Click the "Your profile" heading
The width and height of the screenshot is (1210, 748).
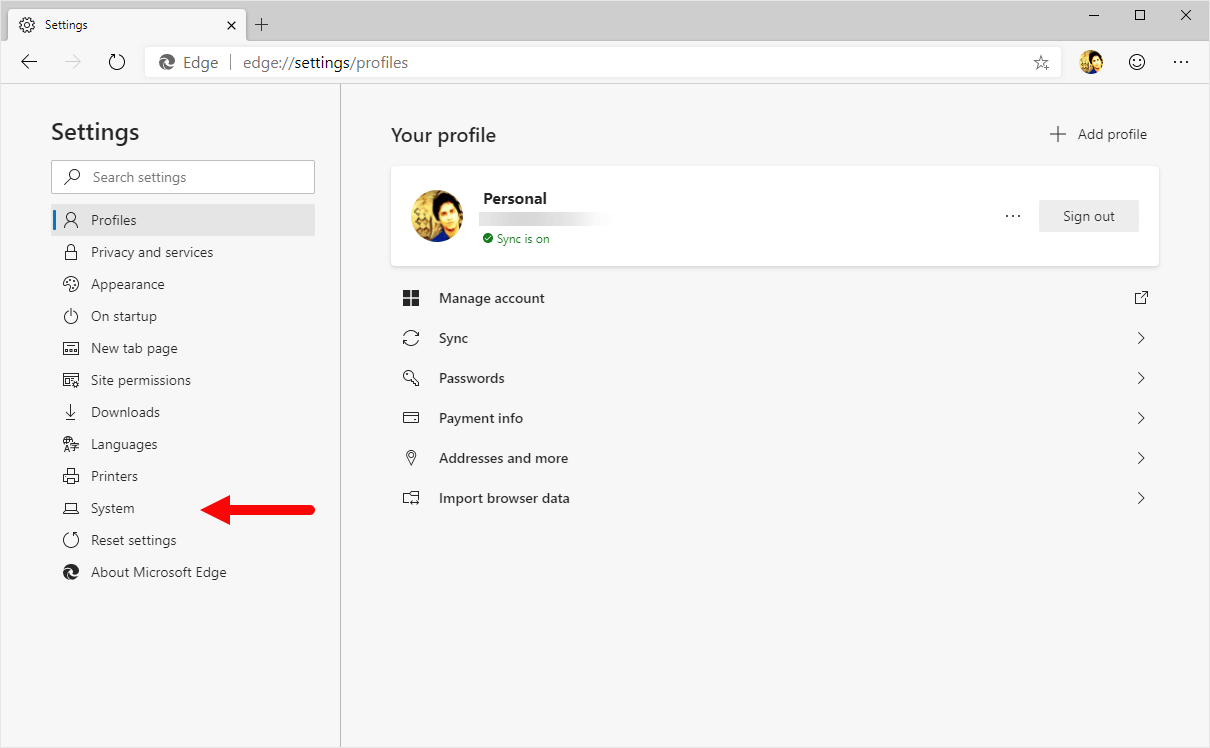click(443, 135)
